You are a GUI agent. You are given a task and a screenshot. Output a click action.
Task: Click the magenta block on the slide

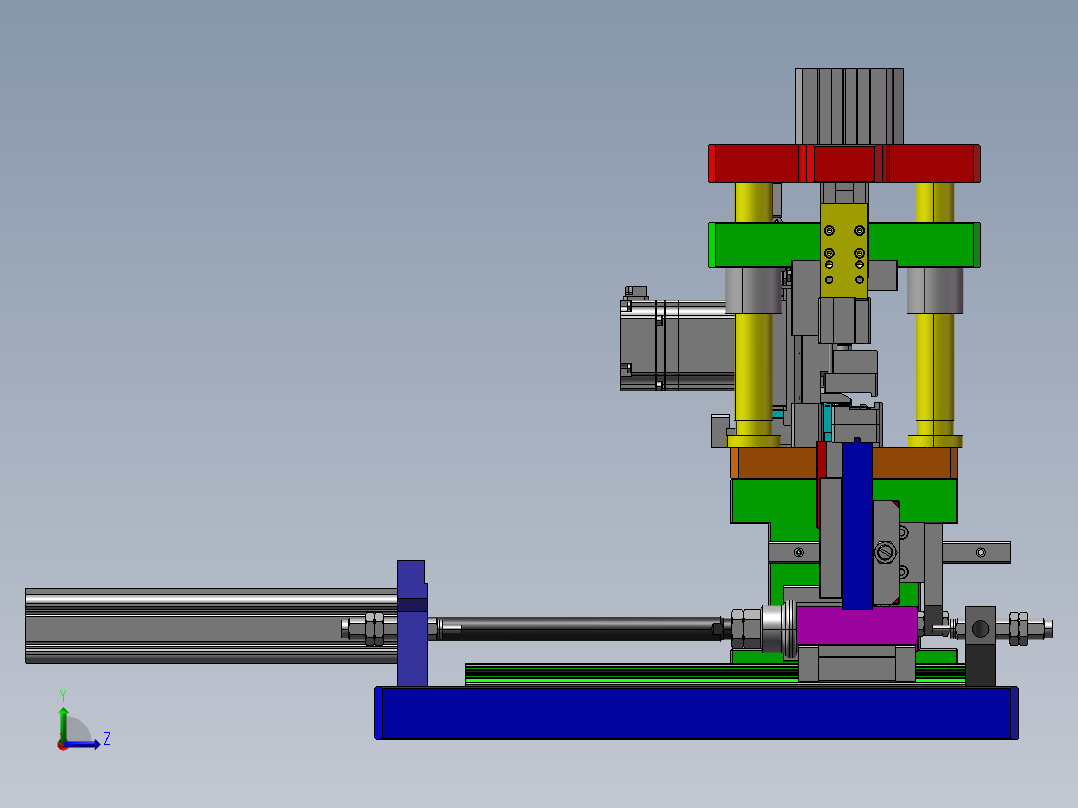pyautogui.click(x=855, y=627)
